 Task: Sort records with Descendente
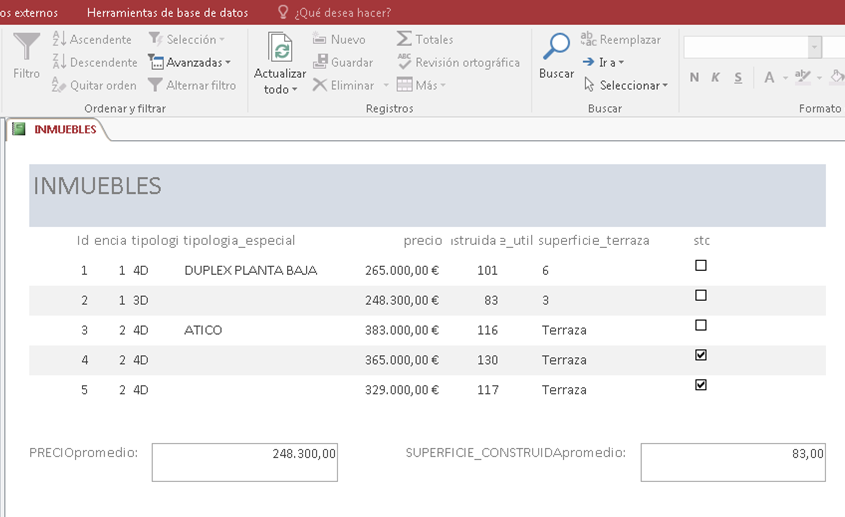point(95,63)
